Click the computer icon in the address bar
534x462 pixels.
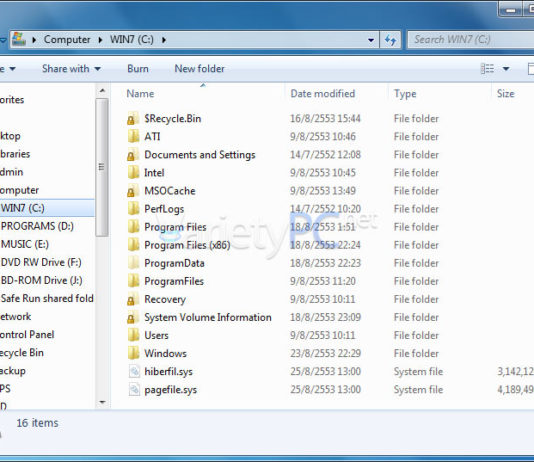point(19,39)
